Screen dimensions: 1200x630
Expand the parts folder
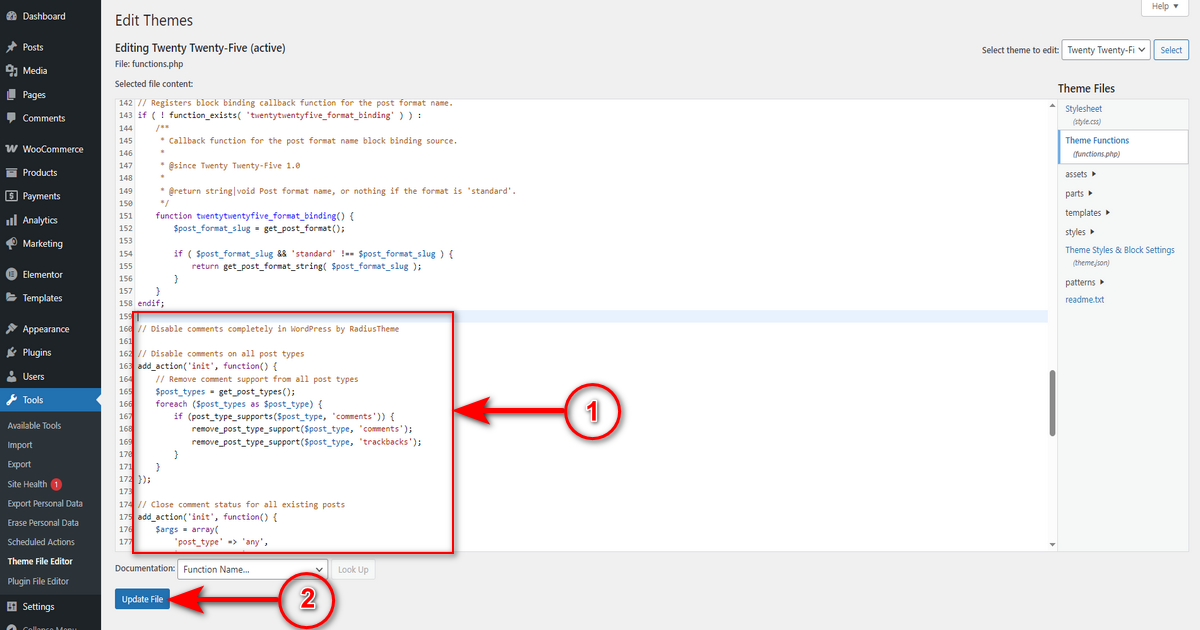point(1079,194)
